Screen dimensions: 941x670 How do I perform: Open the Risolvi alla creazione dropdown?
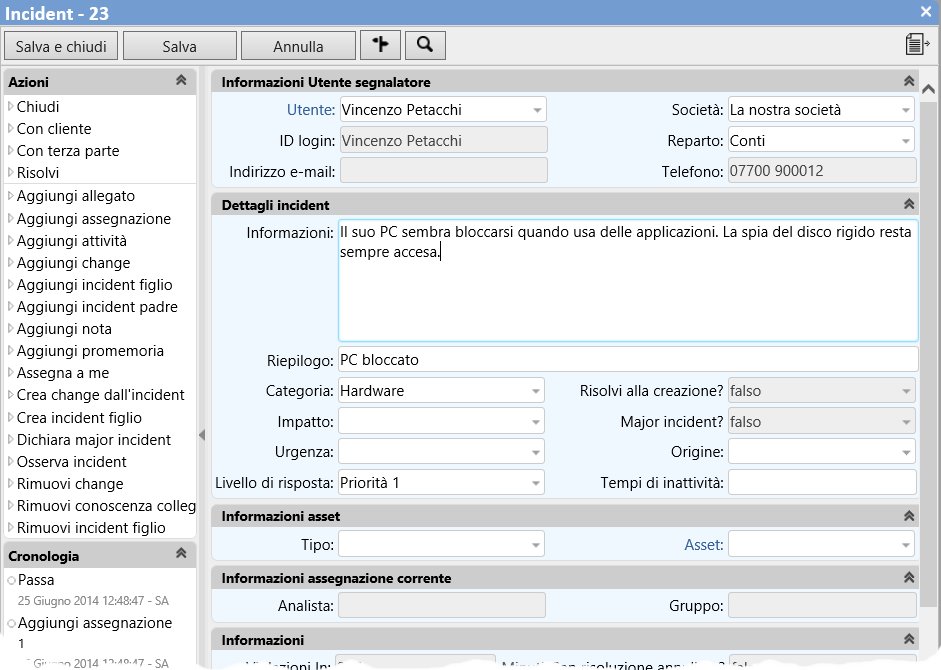906,391
